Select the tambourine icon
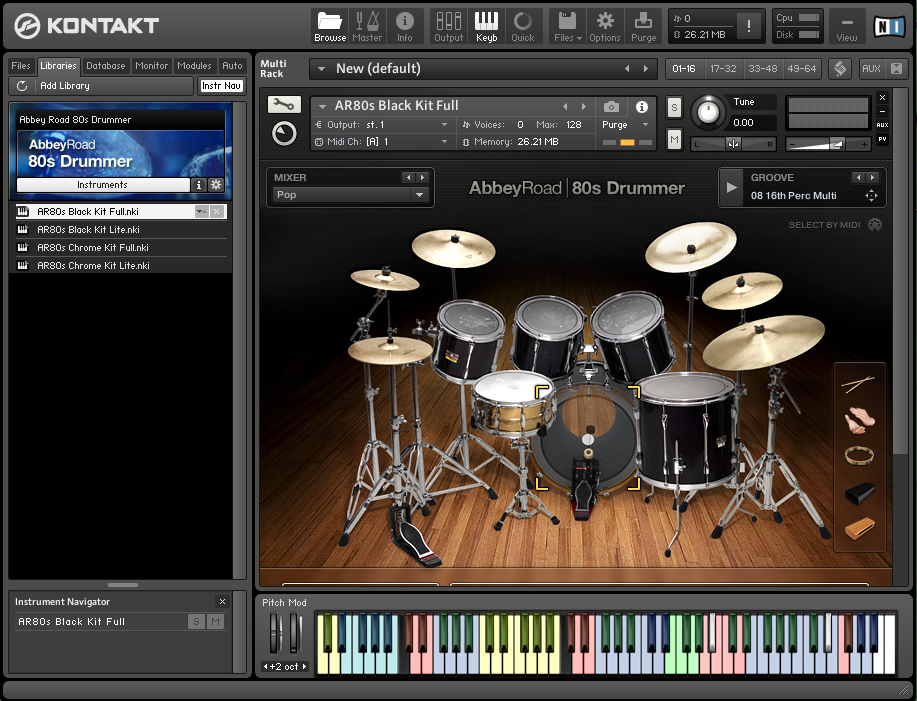 (859, 455)
